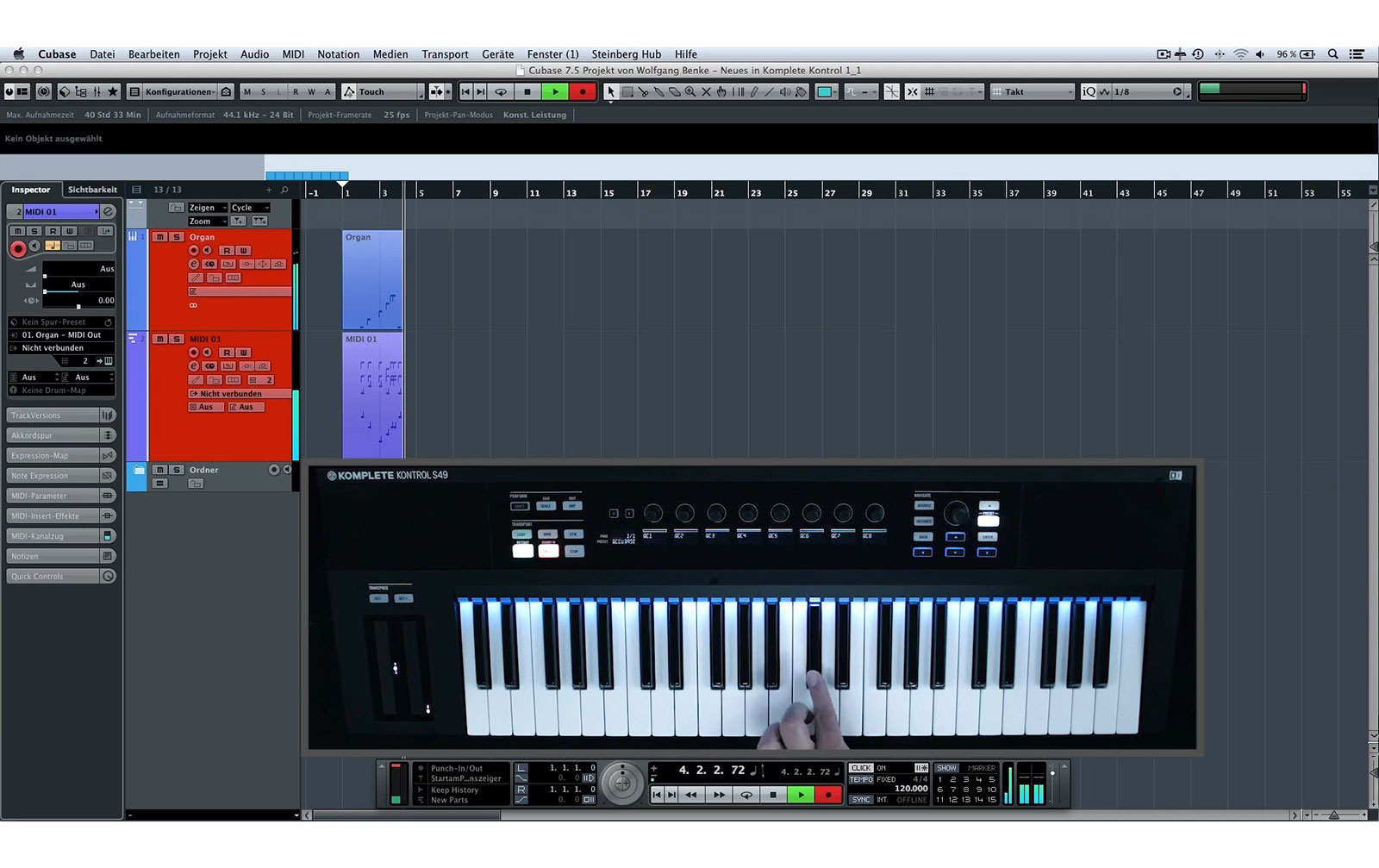This screenshot has width=1379, height=868.
Task: Open Inspector edit channel settings for MIDI 01
Action: [x=109, y=211]
